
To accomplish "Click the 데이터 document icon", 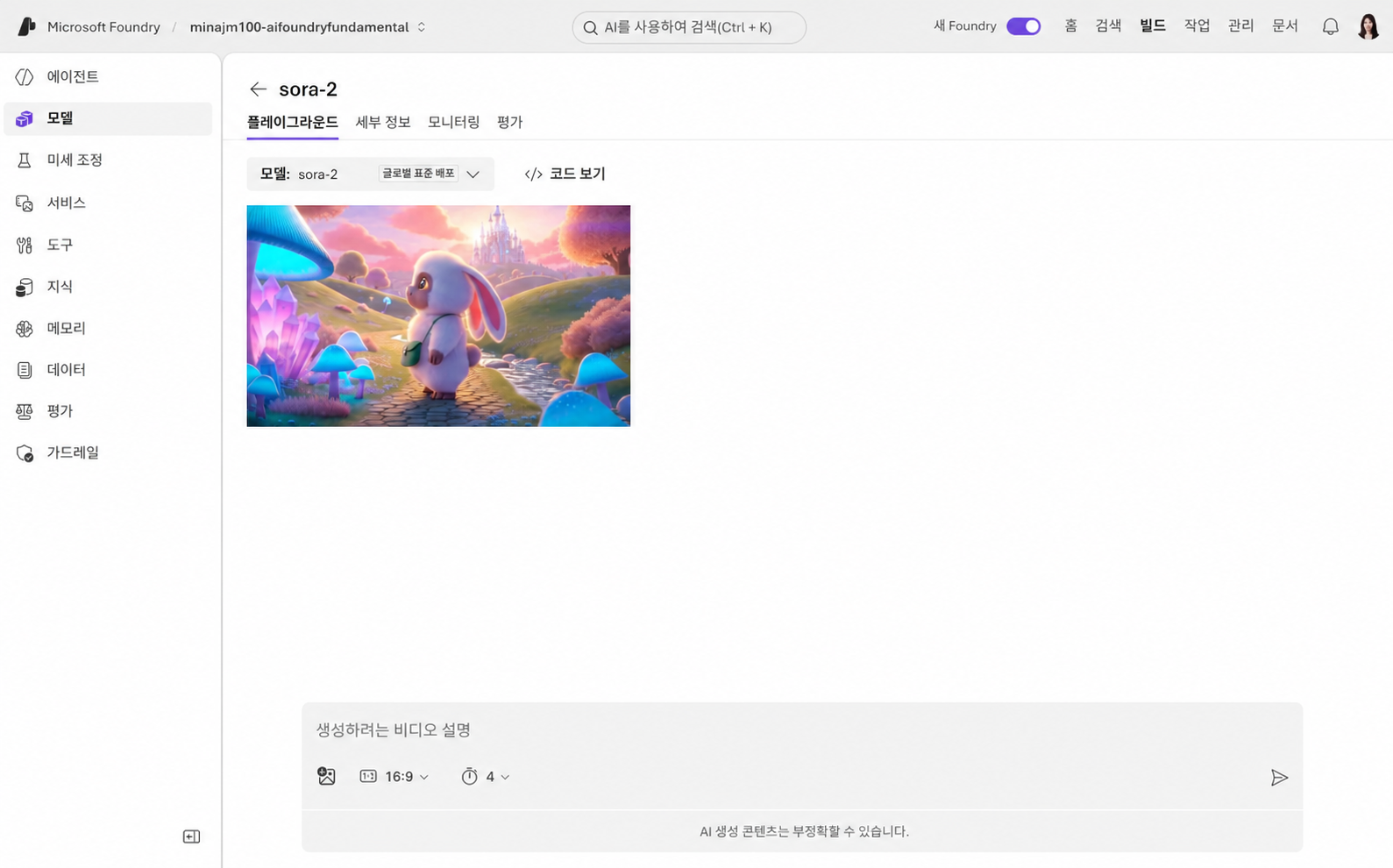I will 25,370.
